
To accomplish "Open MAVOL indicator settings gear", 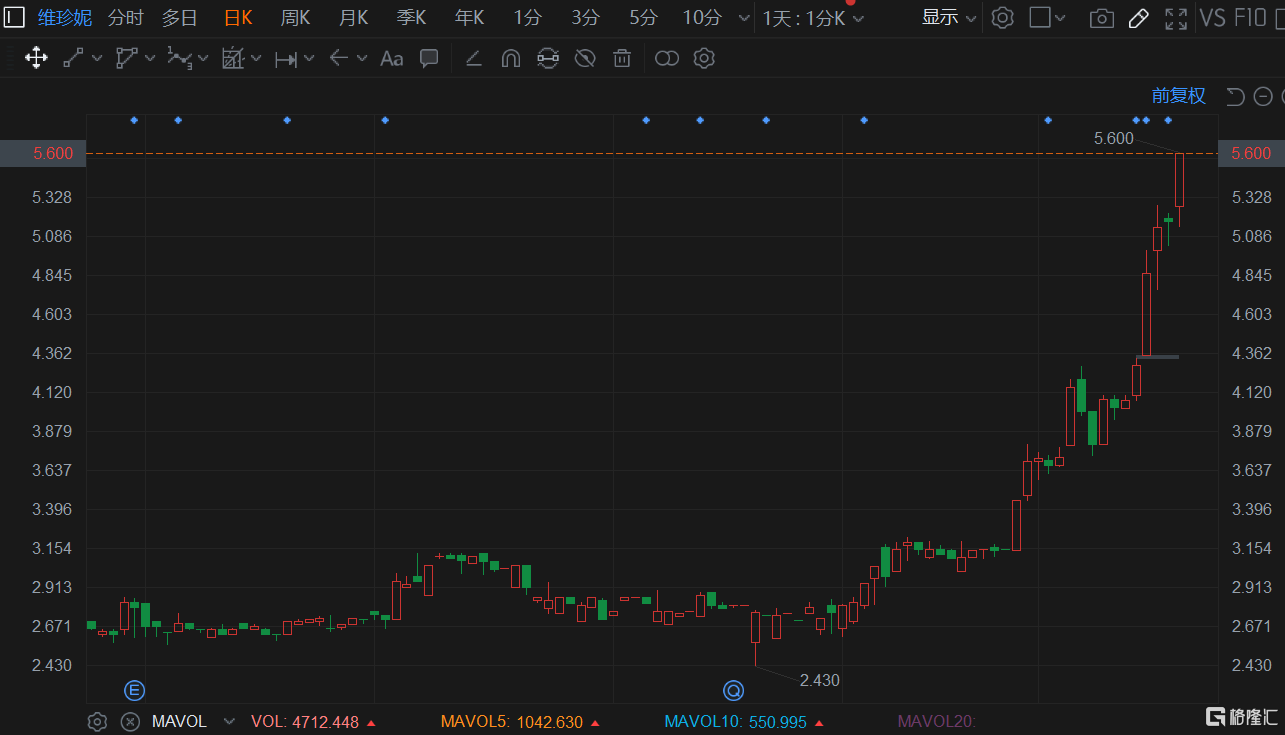I will pos(97,721).
